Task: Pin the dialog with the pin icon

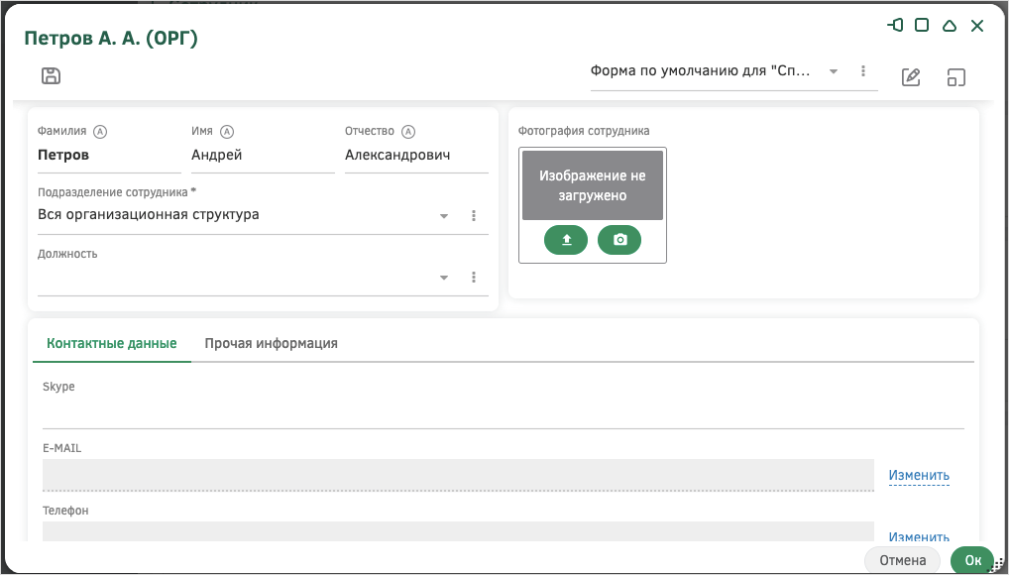Action: 894,25
